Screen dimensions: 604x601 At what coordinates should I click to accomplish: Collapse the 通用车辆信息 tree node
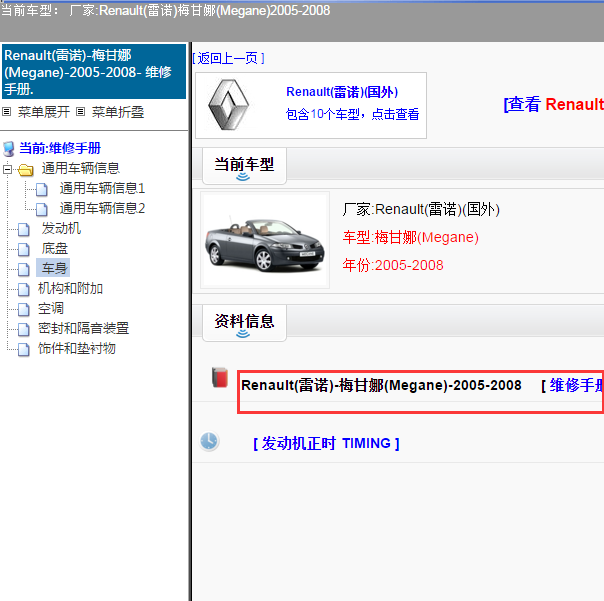tap(7, 169)
